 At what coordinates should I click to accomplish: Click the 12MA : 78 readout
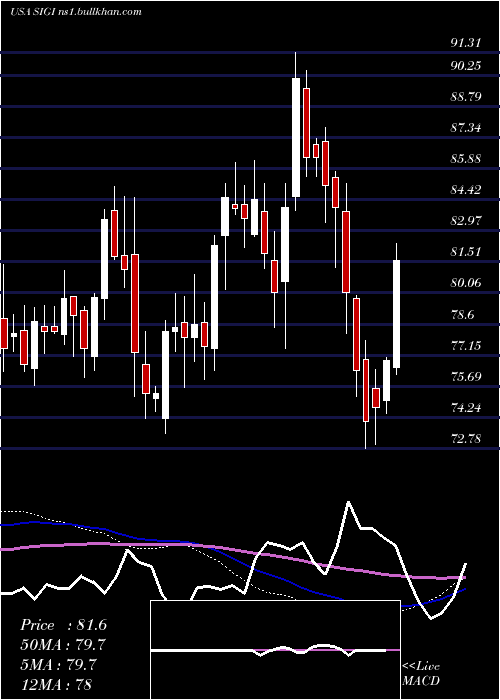(56, 684)
